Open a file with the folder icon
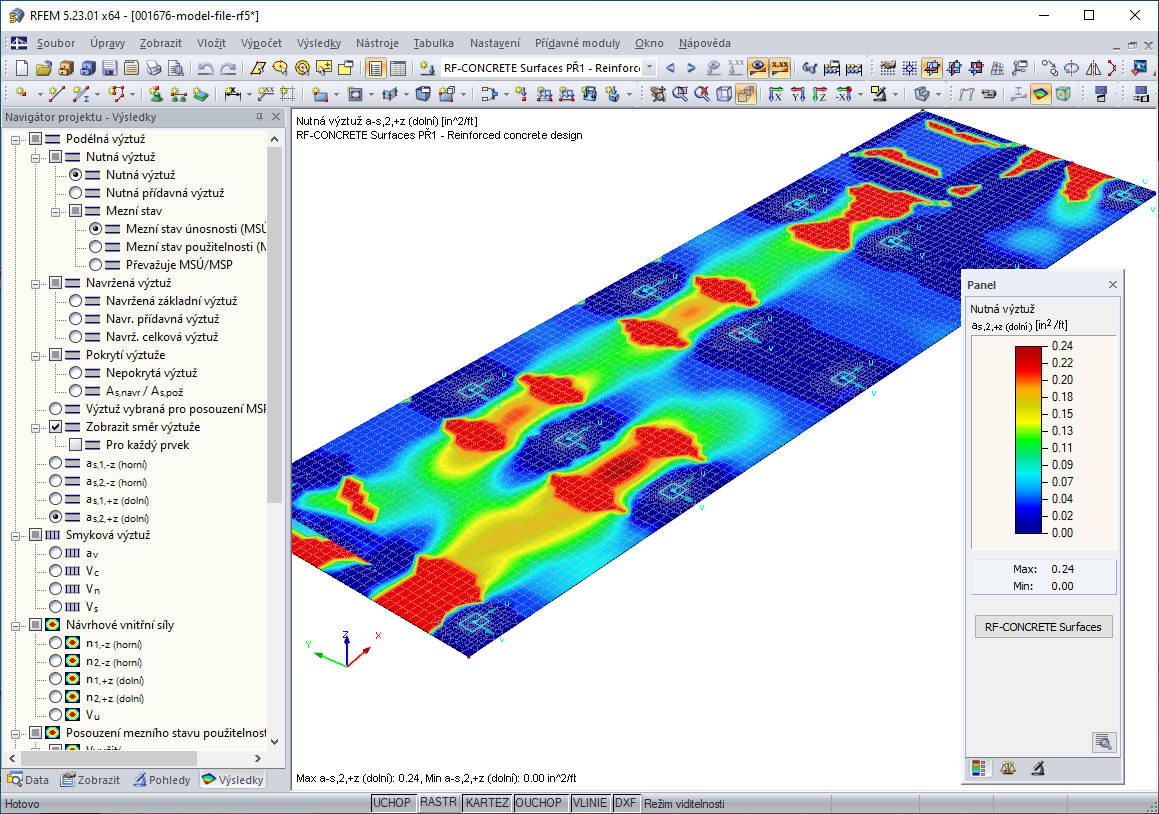Screen dimensions: 1159x814 tap(44, 69)
